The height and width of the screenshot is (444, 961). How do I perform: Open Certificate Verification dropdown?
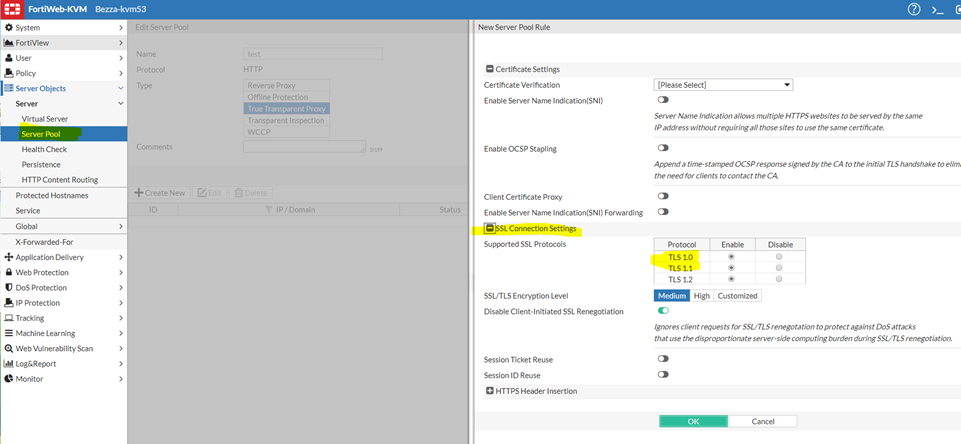pyautogui.click(x=723, y=85)
